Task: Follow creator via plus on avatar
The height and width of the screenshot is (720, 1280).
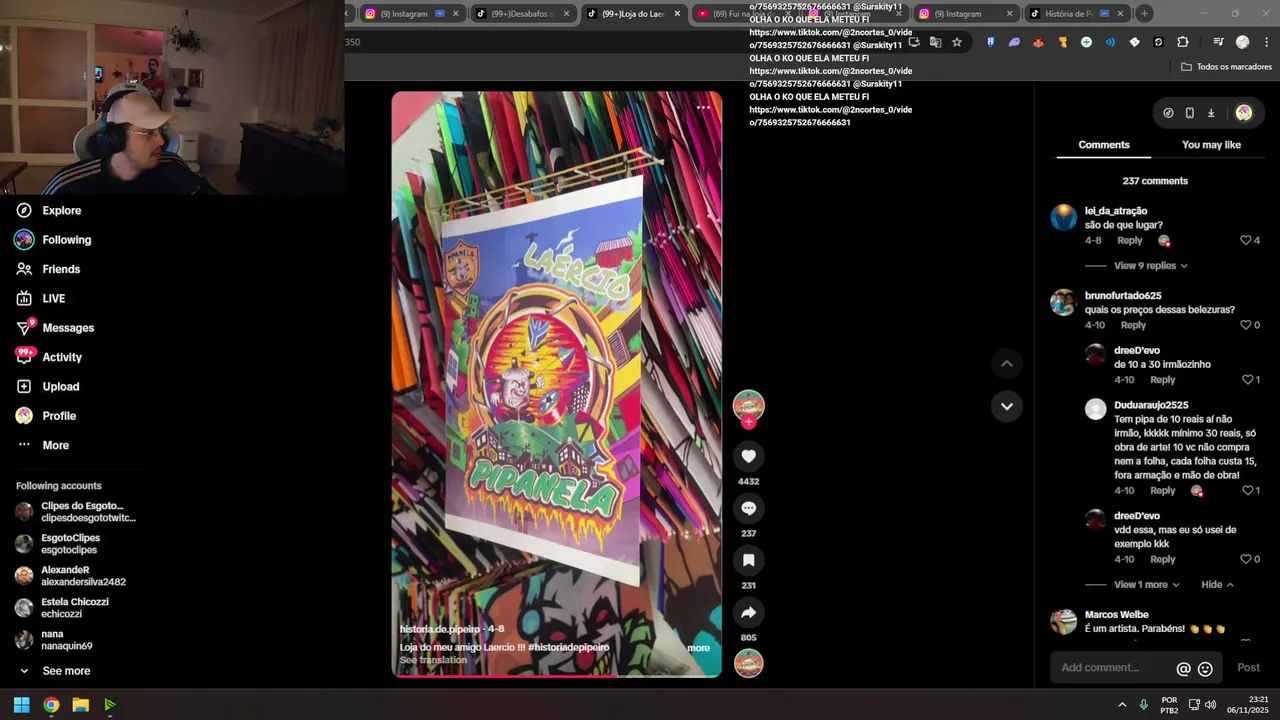Action: click(748, 422)
